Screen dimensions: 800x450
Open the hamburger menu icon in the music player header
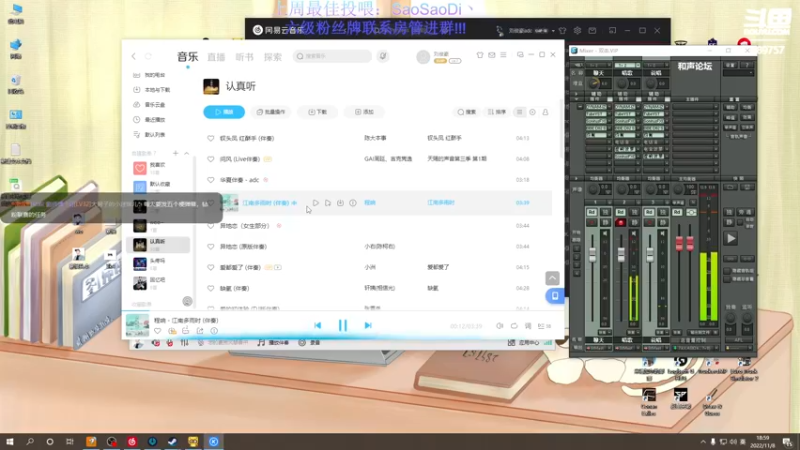tap(503, 55)
